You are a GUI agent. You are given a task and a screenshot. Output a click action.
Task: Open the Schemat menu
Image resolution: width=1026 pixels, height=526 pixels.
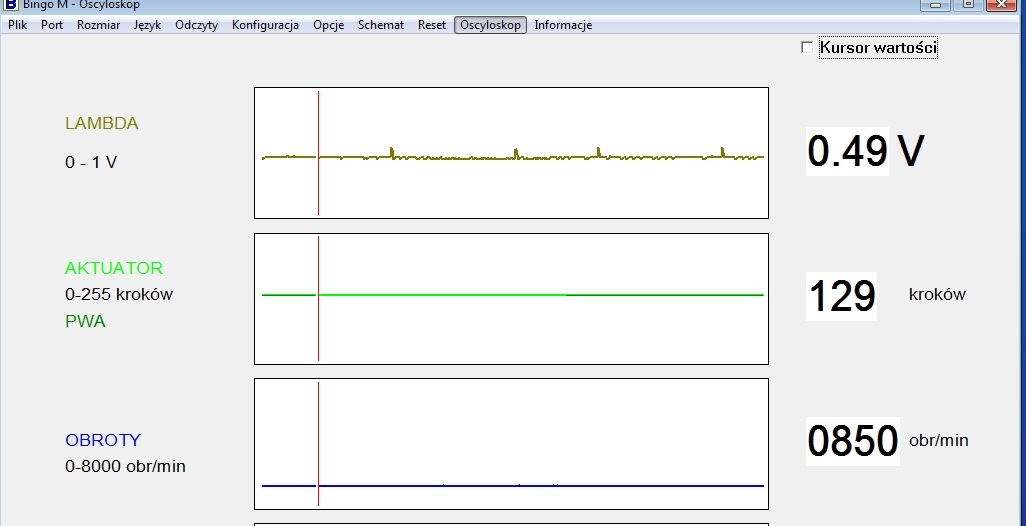381,25
